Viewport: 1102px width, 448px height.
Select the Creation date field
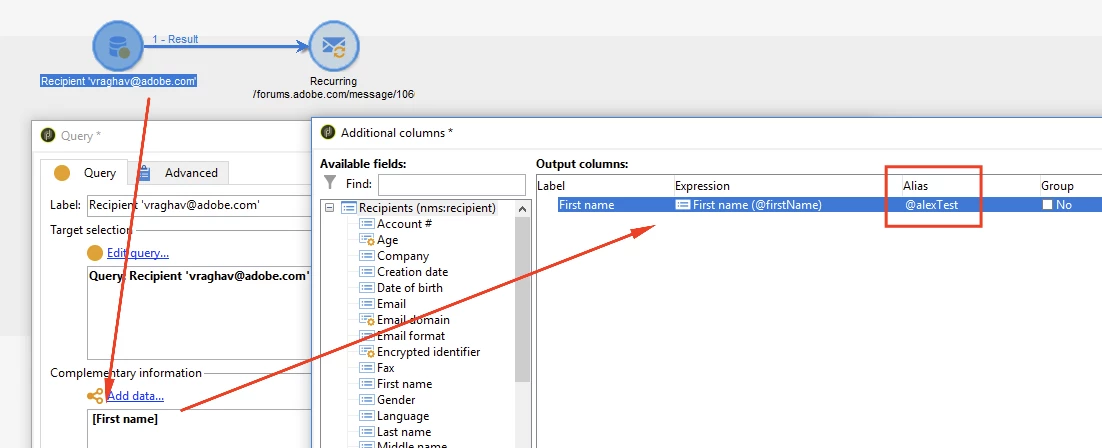[413, 271]
